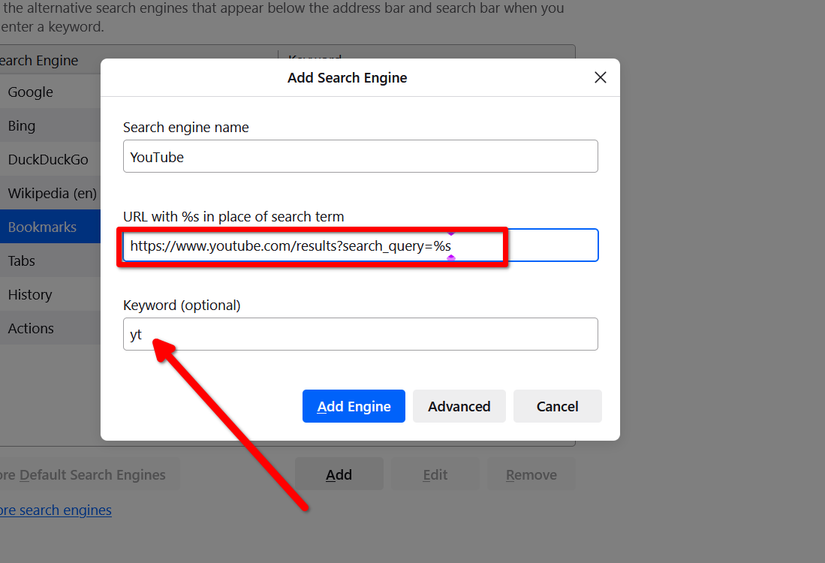
Task: Select the DuckDuckGo row
Action: 50,159
